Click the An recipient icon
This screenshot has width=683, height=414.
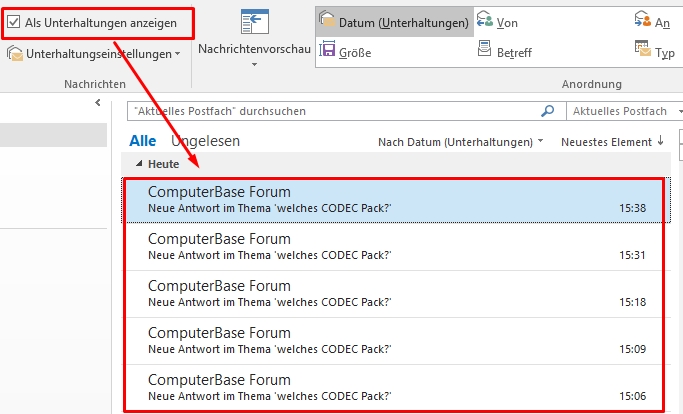coord(642,20)
